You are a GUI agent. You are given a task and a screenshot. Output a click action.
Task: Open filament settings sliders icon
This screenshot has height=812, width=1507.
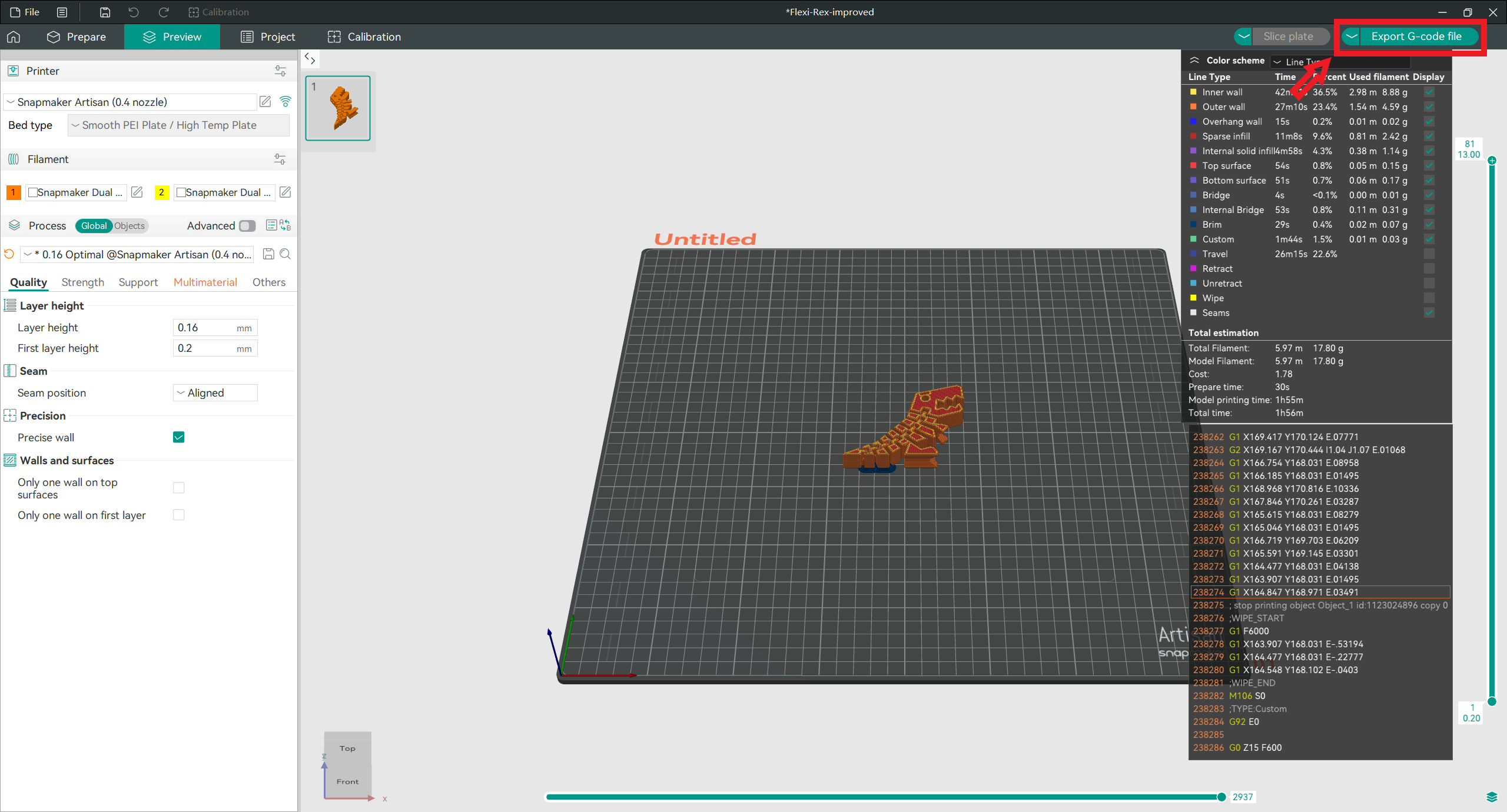[x=280, y=159]
